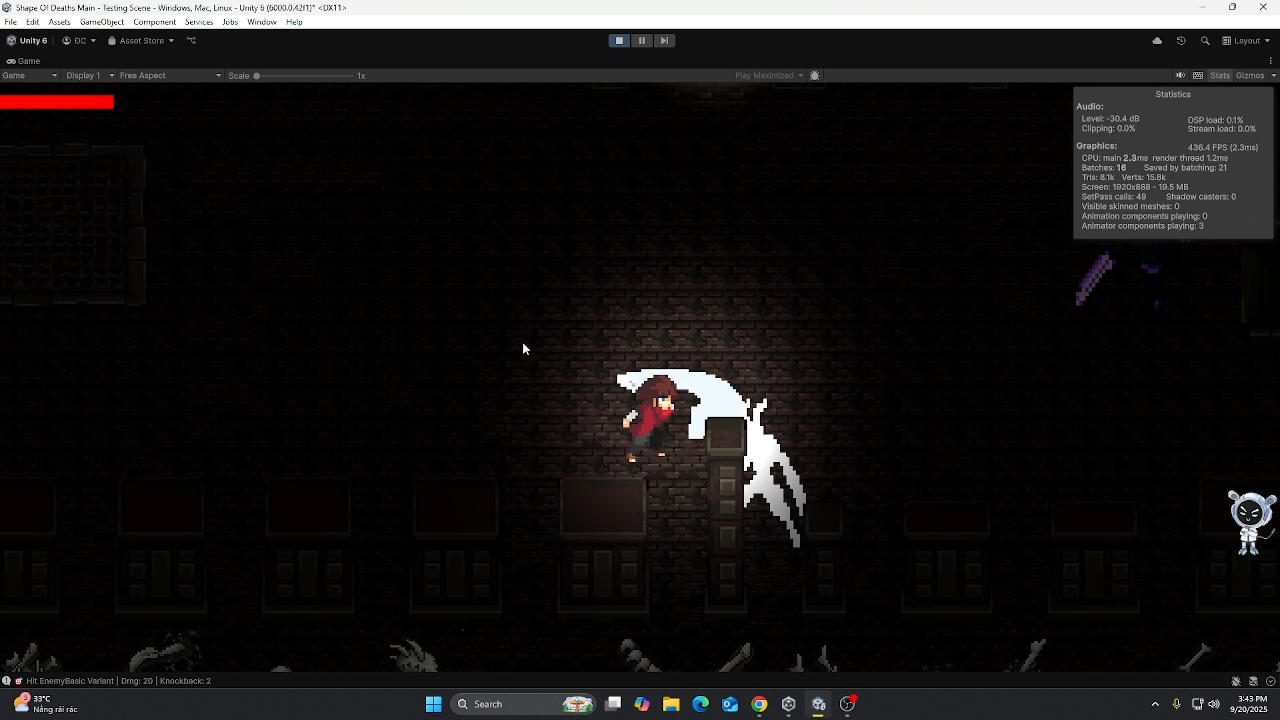Image resolution: width=1280 pixels, height=720 pixels.
Task: Toggle the frame debugger bug icon
Action: [815, 76]
